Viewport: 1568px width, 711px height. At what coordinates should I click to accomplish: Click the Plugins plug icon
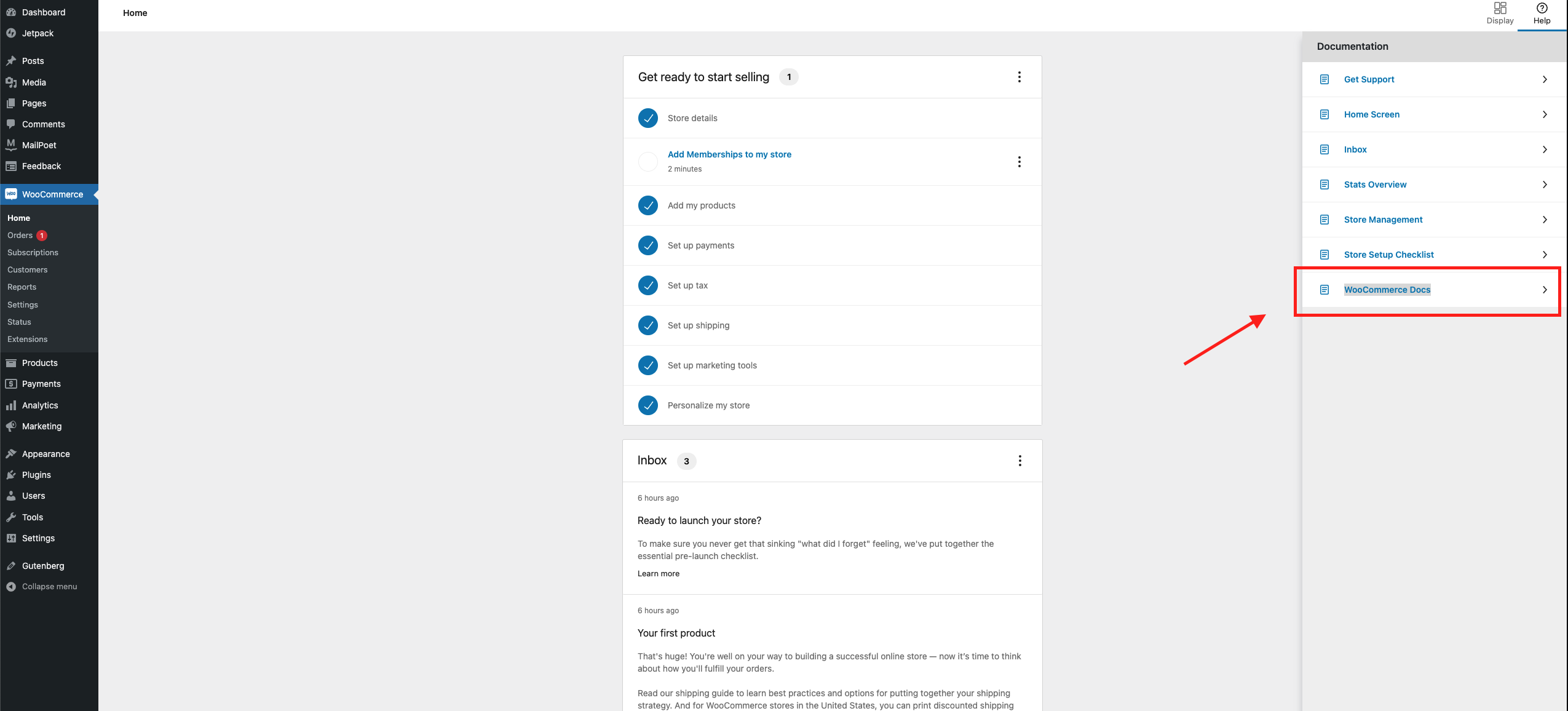(x=11, y=475)
